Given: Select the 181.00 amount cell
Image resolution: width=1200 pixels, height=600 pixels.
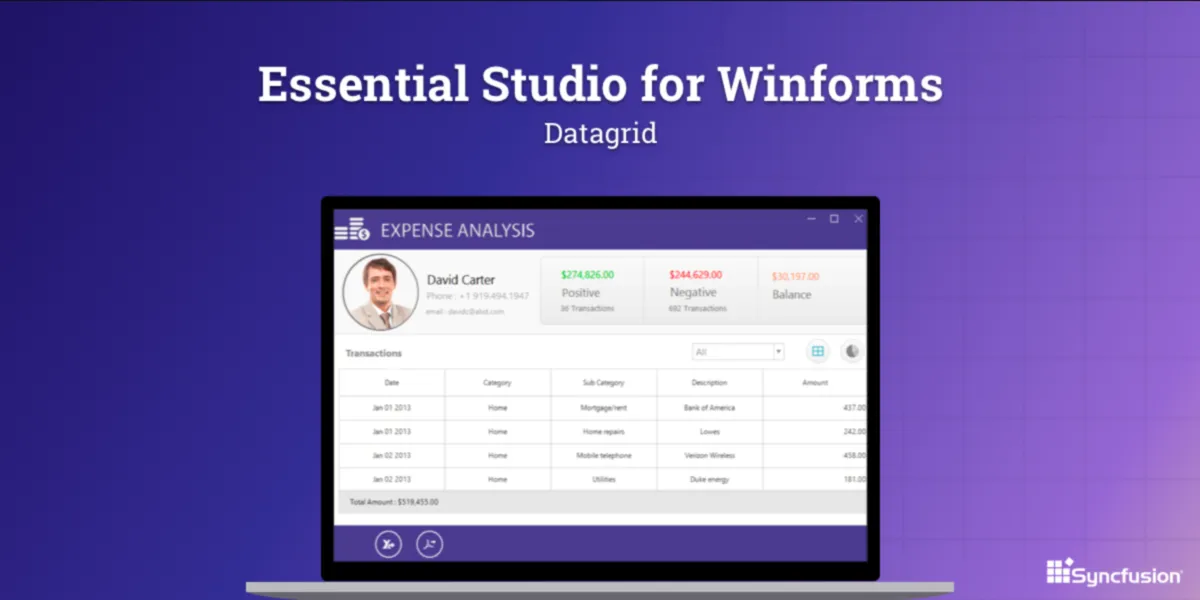Looking at the screenshot, I should tap(815, 480).
